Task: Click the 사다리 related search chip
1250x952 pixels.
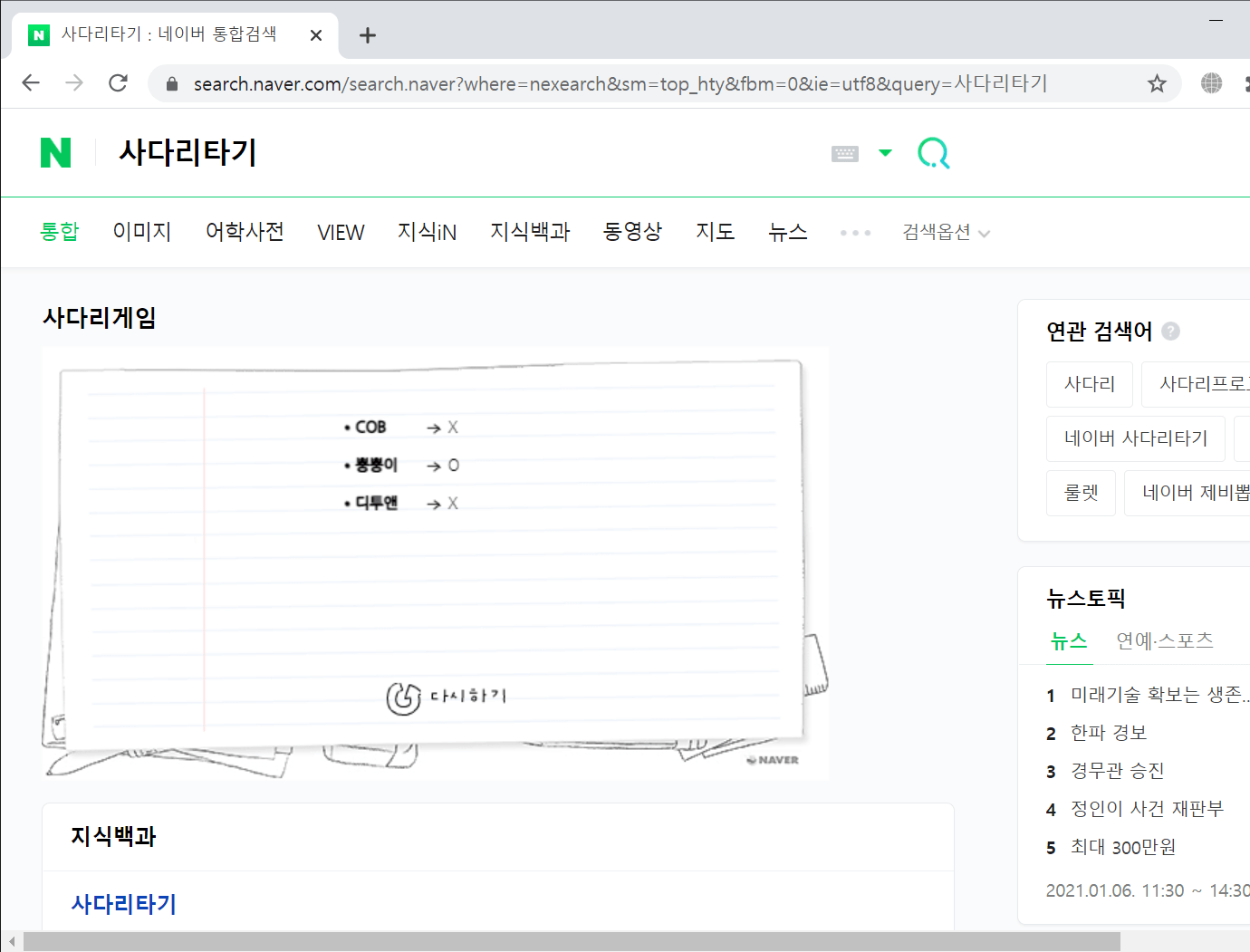Action: pos(1090,384)
